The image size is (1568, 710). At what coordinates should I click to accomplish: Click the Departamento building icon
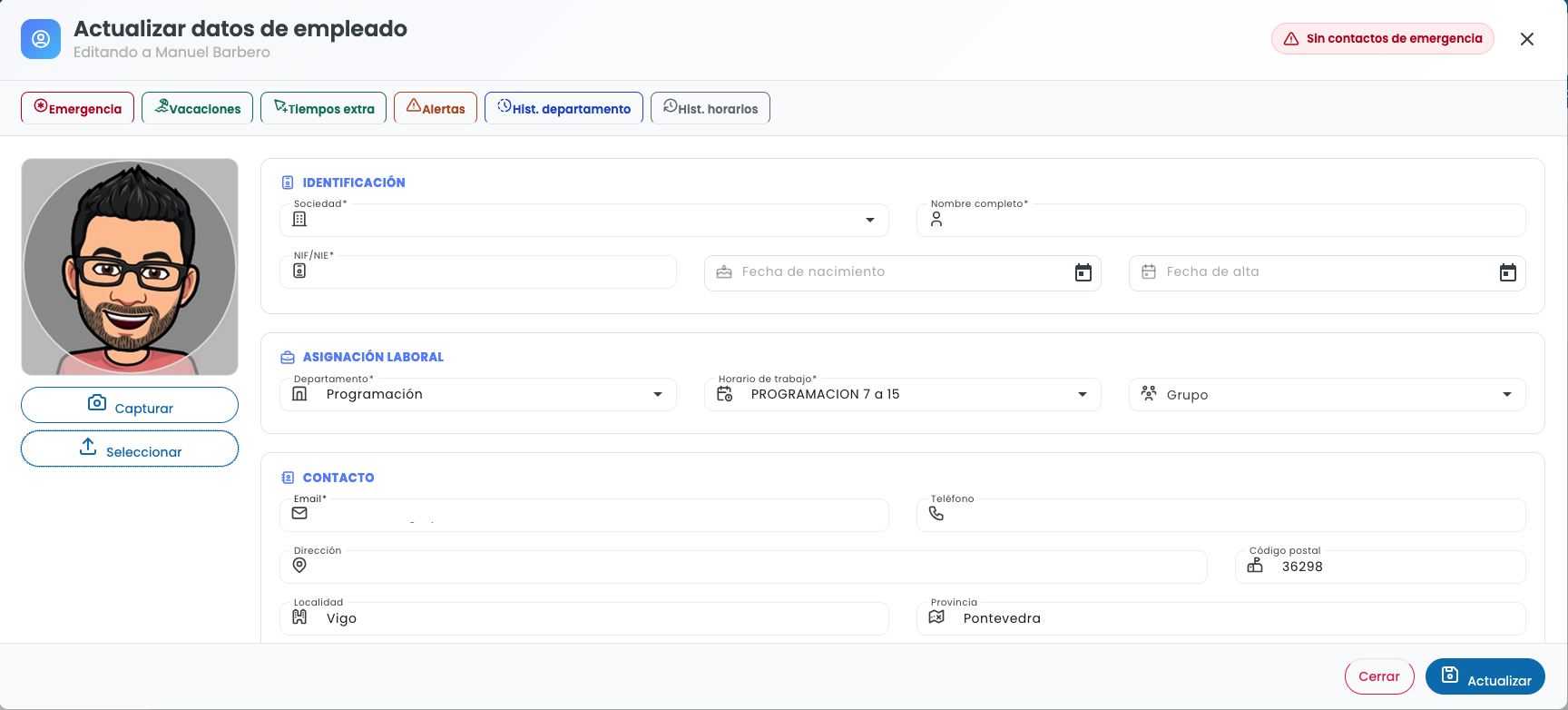coord(299,394)
